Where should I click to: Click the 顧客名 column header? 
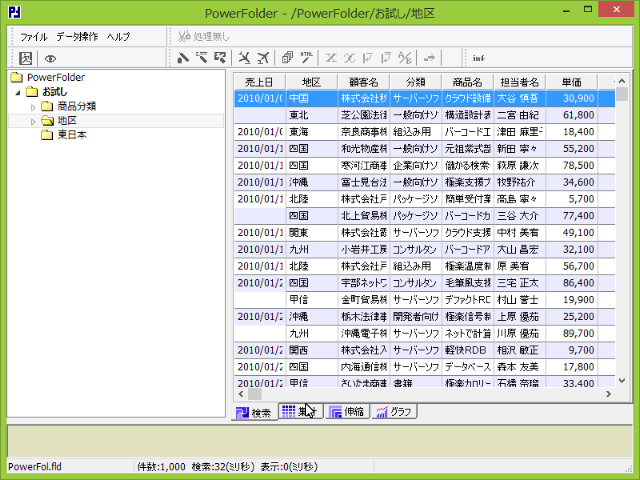[364, 82]
